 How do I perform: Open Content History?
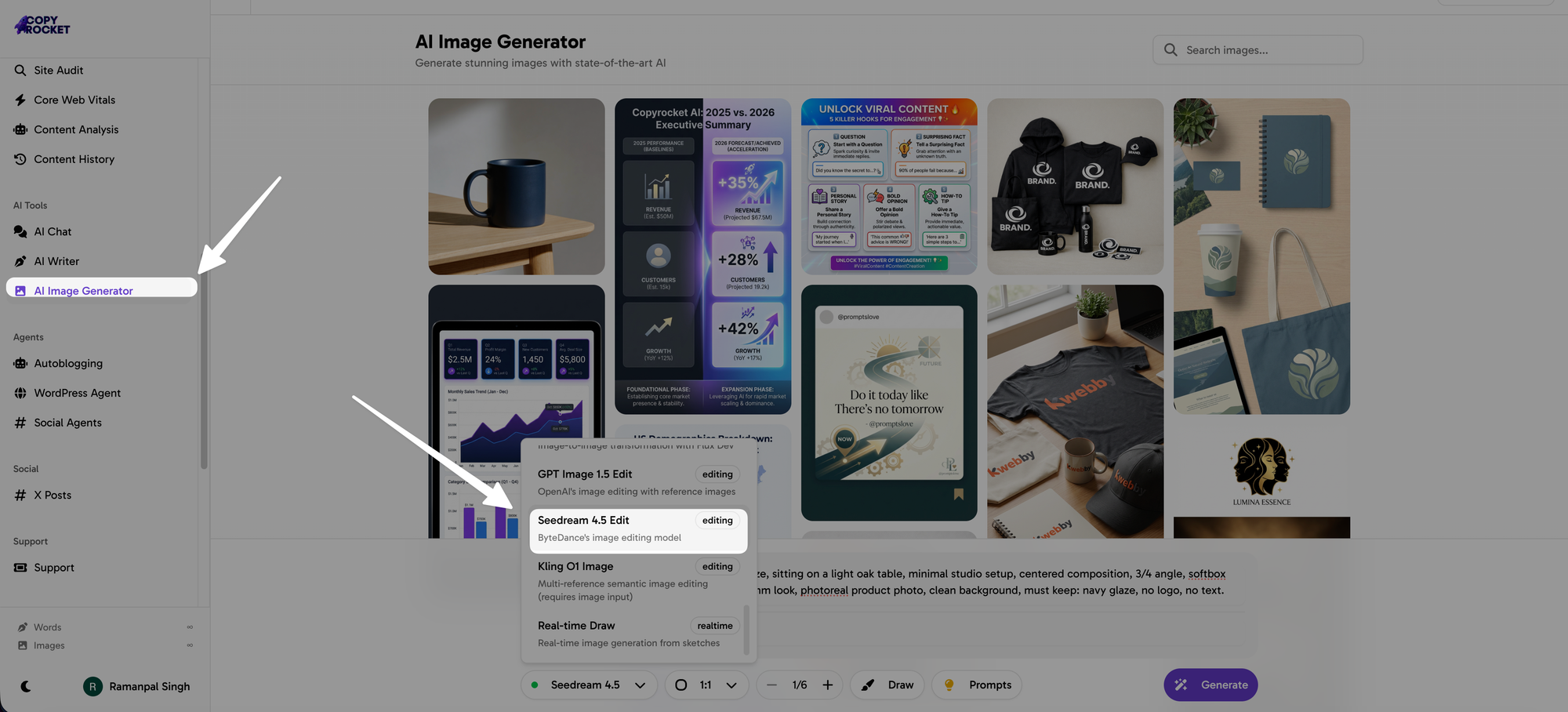point(74,159)
